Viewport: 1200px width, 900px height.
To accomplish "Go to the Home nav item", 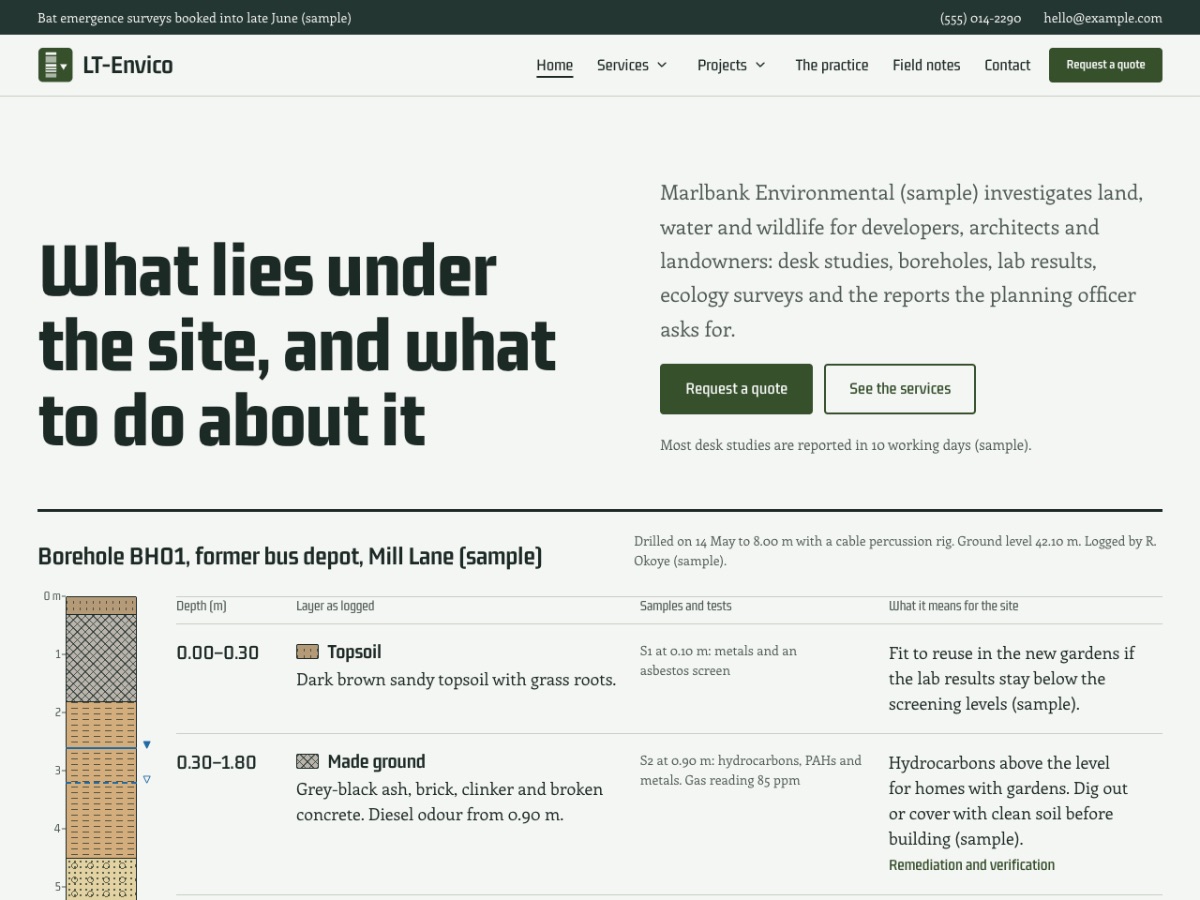I will click(555, 65).
